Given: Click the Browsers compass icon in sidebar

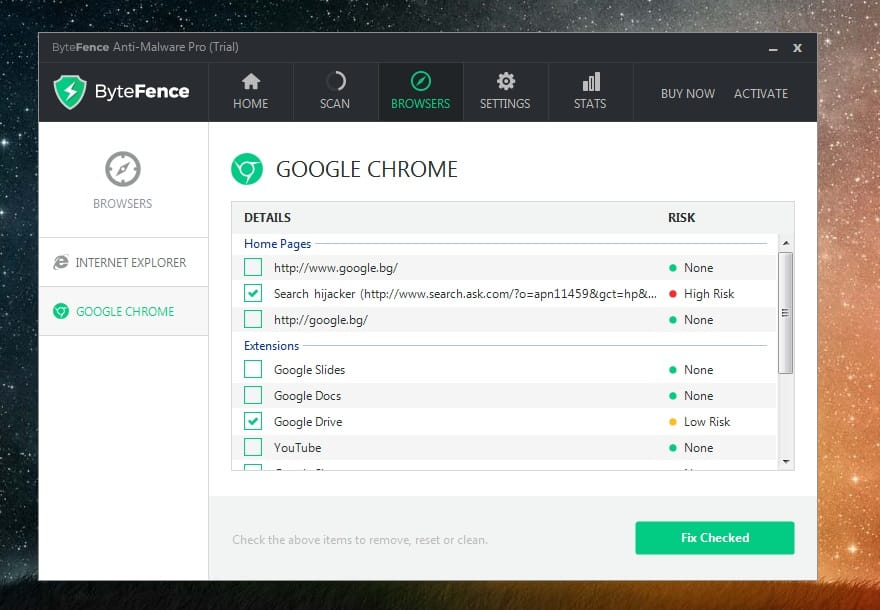Looking at the screenshot, I should [123, 169].
